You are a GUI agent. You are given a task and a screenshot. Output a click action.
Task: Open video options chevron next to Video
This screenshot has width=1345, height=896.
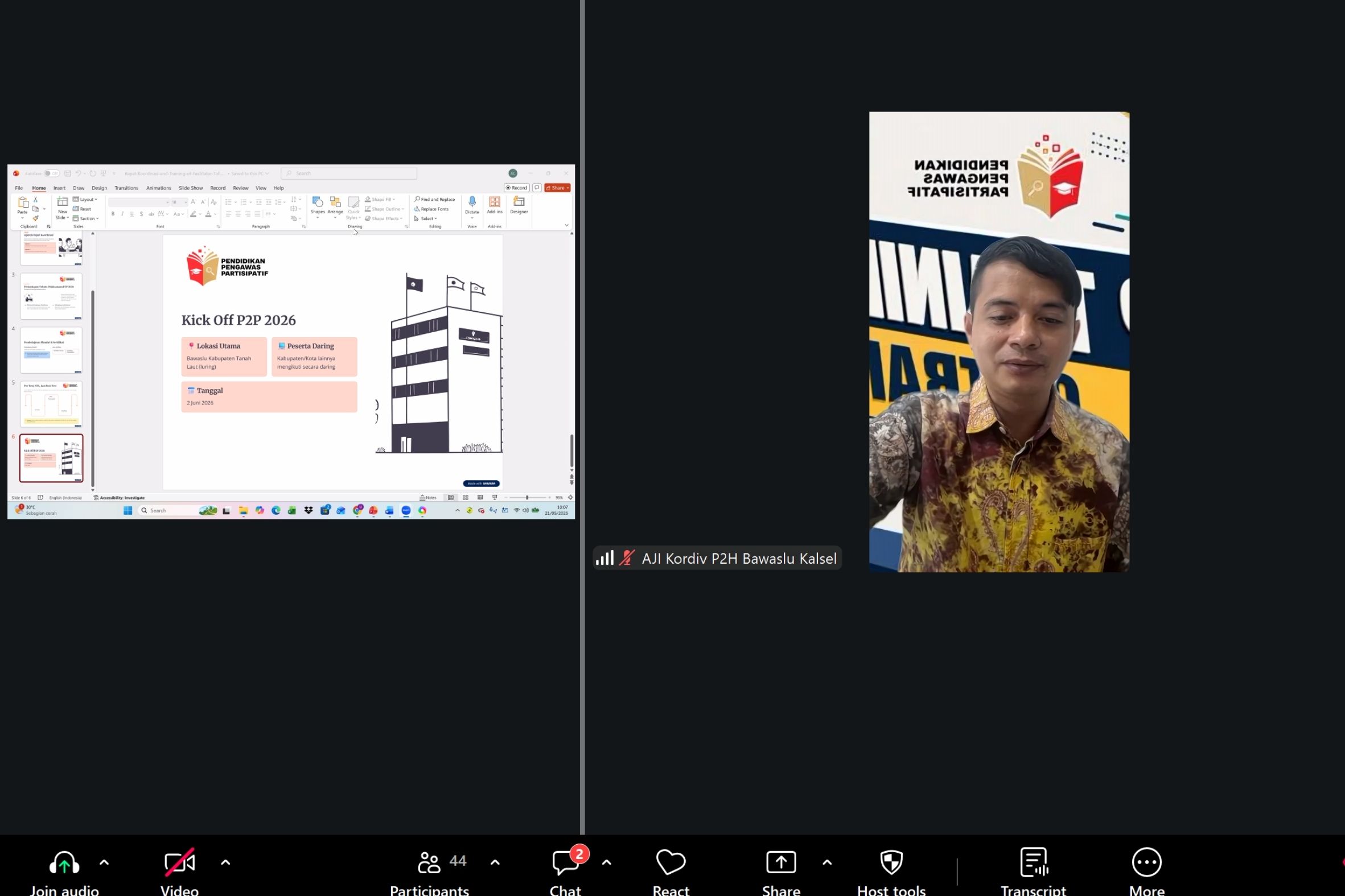[x=226, y=862]
